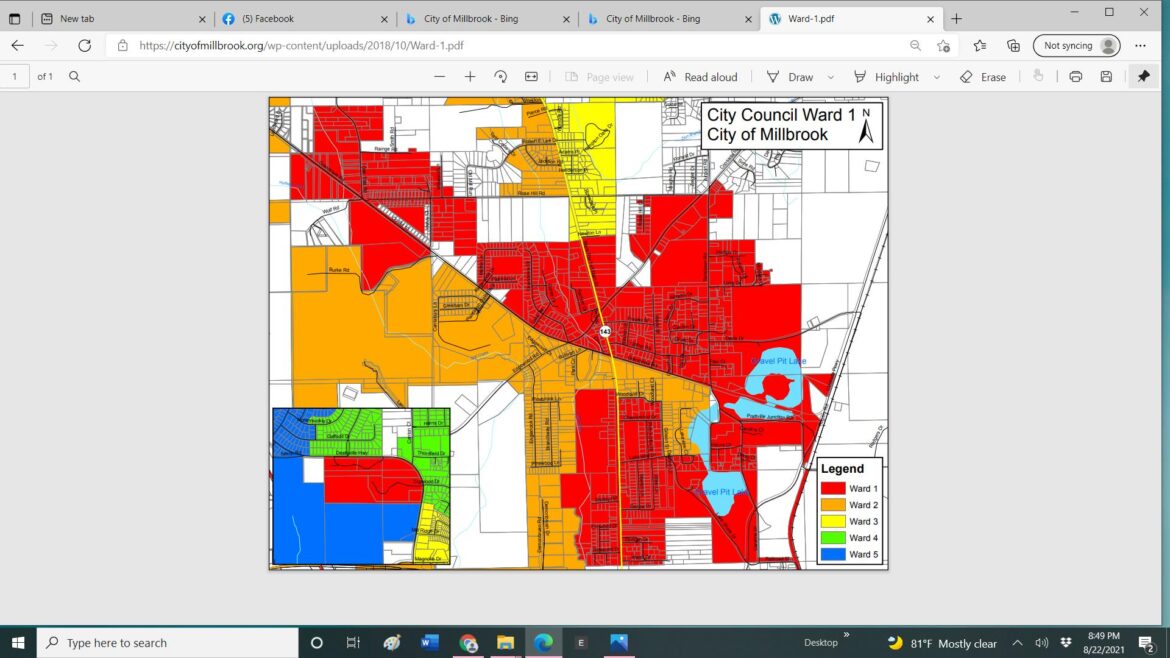The height and width of the screenshot is (658, 1170).
Task: Search the PDF with the magnifier icon
Action: pyautogui.click(x=74, y=77)
